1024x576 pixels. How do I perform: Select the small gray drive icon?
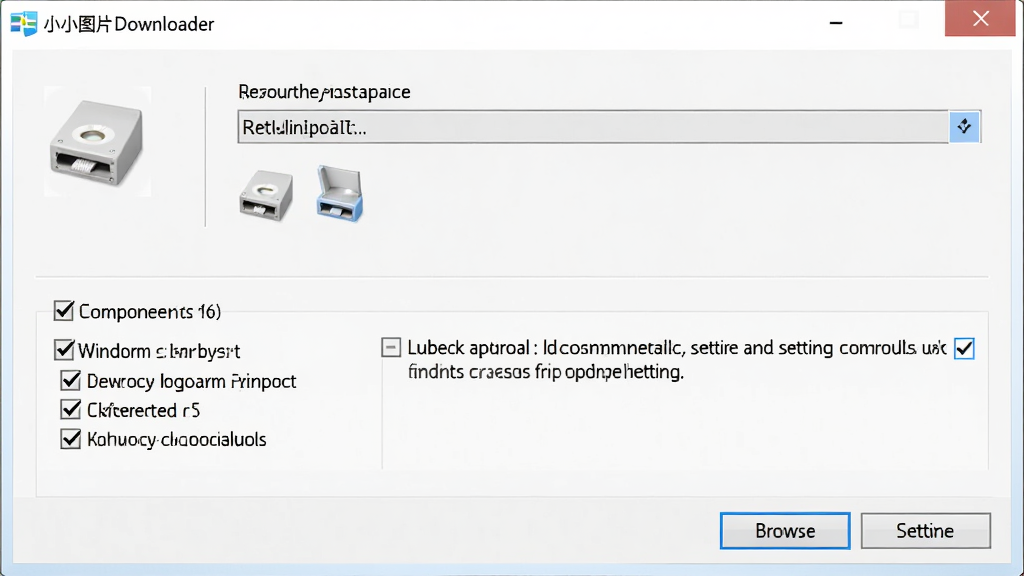tap(266, 195)
